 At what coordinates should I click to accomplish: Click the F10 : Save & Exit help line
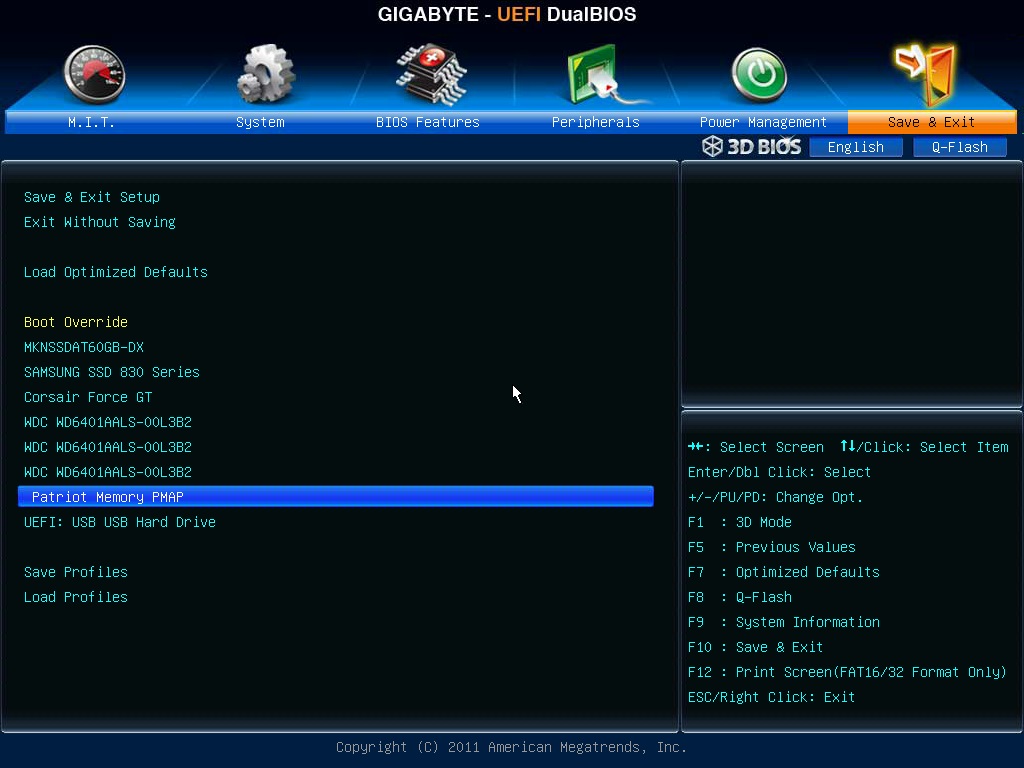click(755, 647)
